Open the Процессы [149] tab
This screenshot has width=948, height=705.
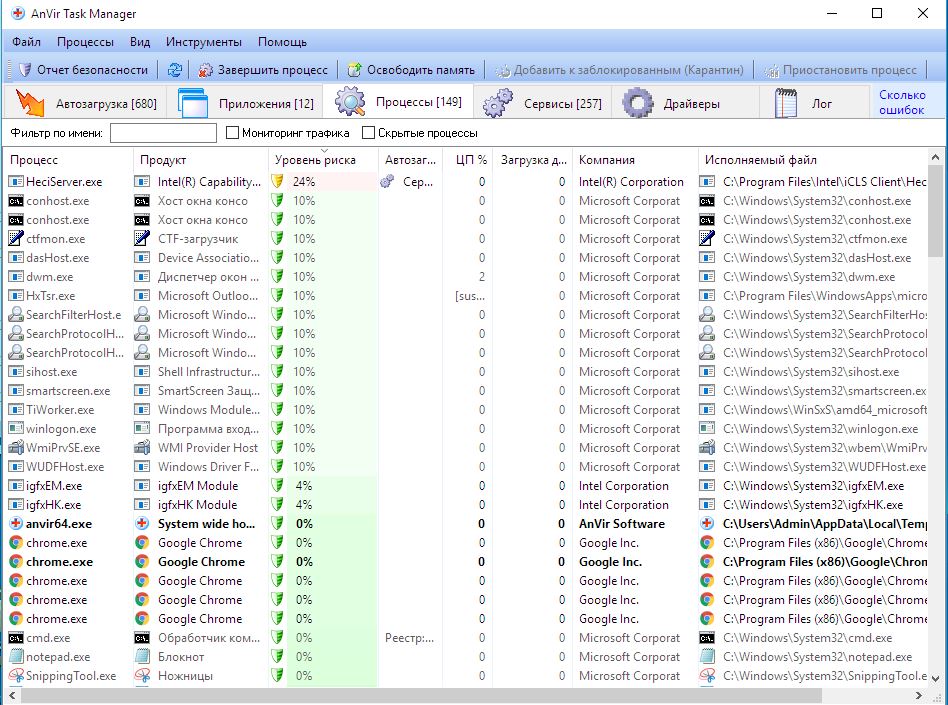(x=398, y=102)
